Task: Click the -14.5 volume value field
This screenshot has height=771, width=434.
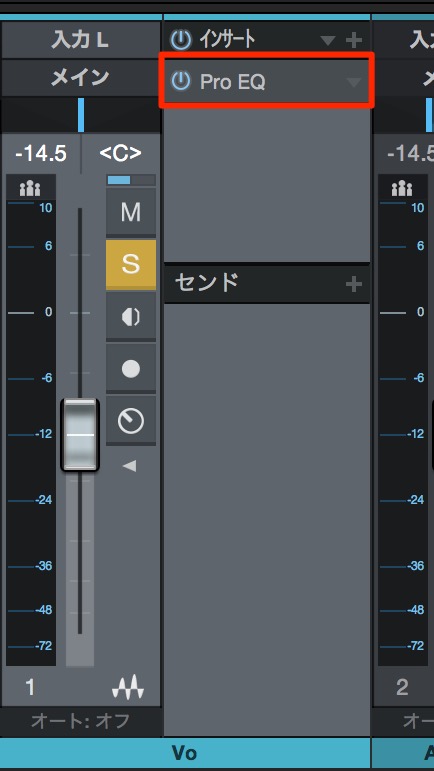Action: 40,154
